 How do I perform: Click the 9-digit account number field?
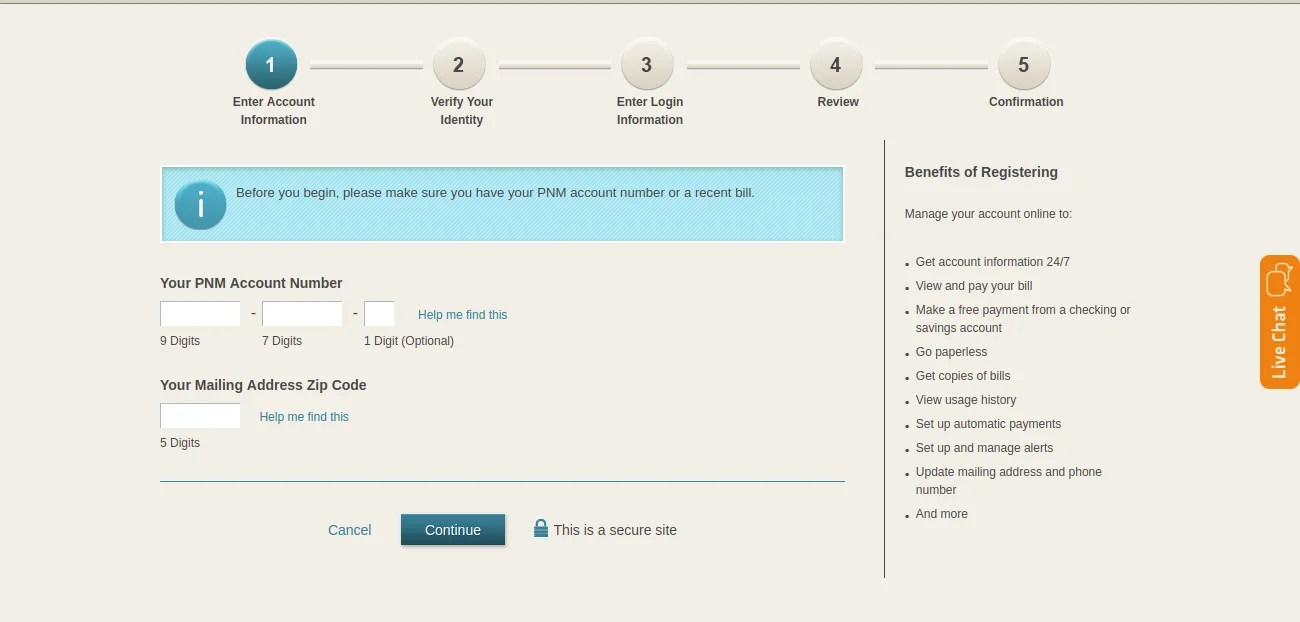click(x=200, y=313)
